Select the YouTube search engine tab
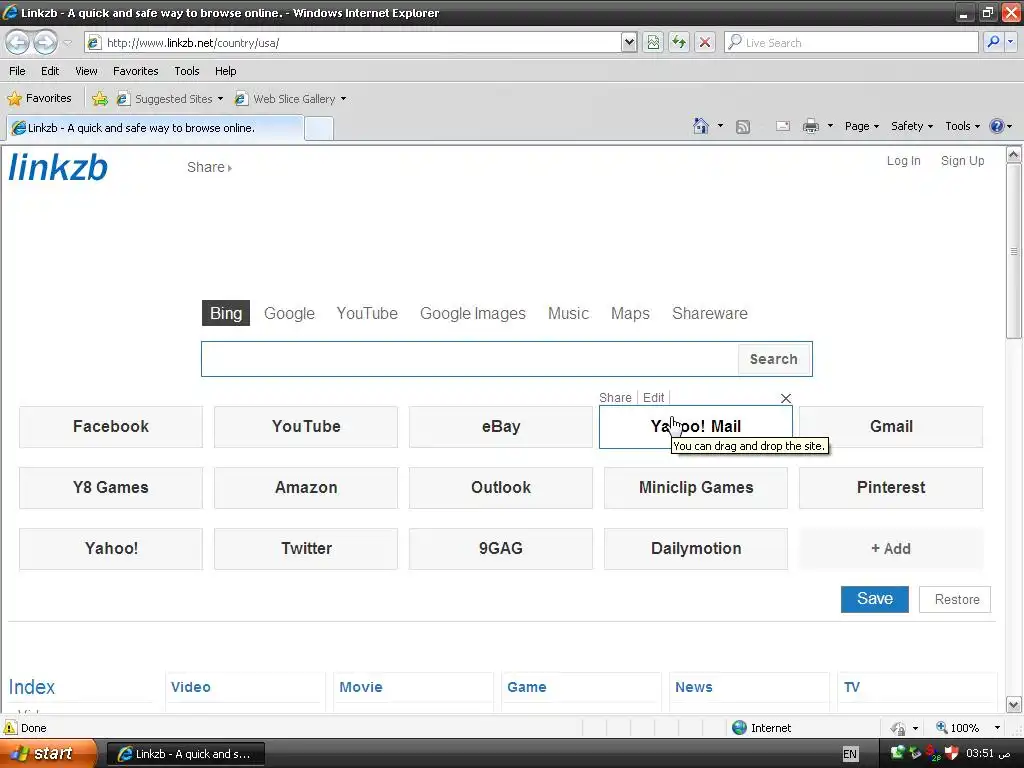This screenshot has height=768, width=1024. coord(367,313)
